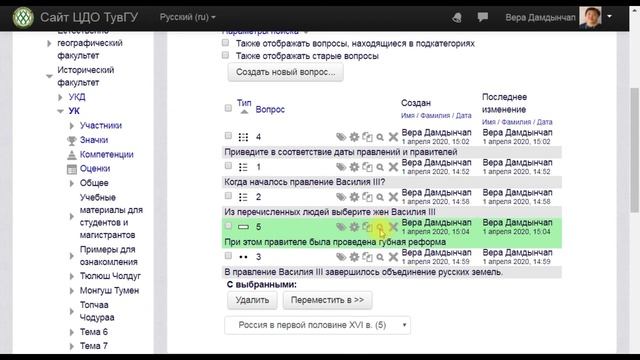640x360 pixels.
Task: Collapse Исторический факультет node
Action: point(49,76)
